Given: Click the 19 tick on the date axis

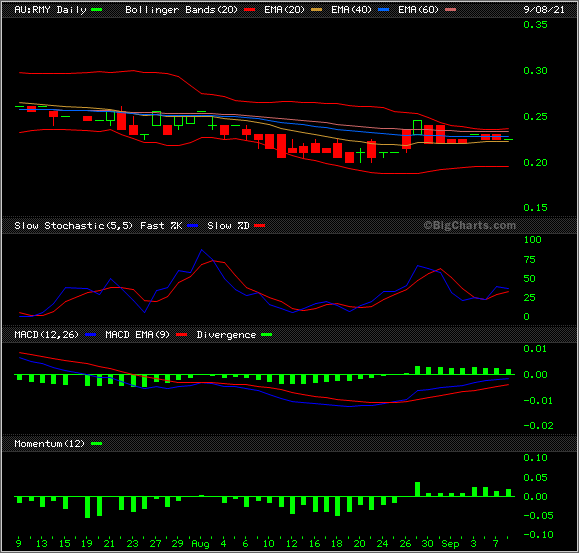Looking at the screenshot, I should 87,543.
